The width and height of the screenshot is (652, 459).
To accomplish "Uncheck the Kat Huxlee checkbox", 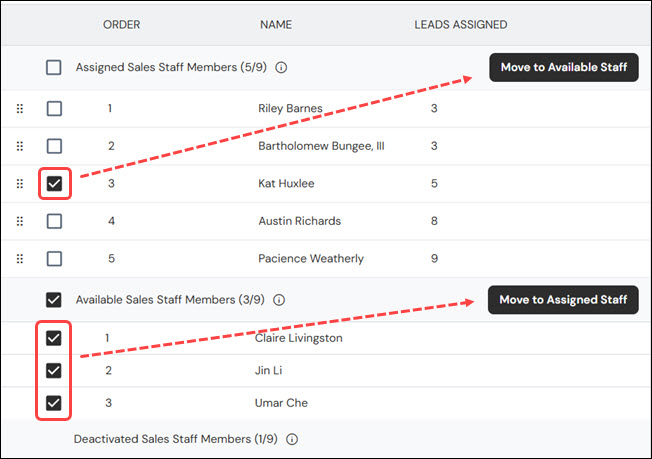I will point(54,183).
